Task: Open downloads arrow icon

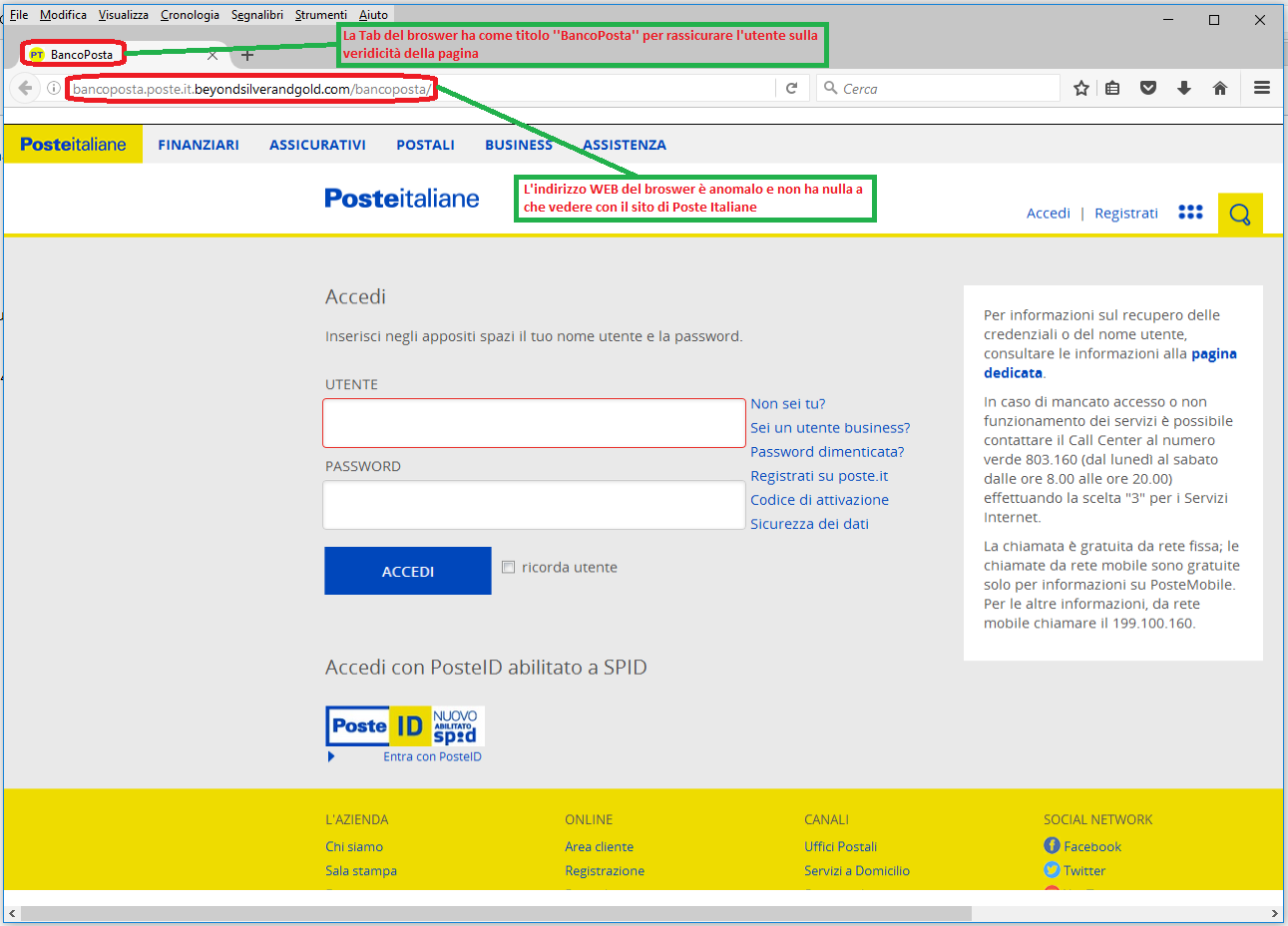Action: click(1184, 89)
